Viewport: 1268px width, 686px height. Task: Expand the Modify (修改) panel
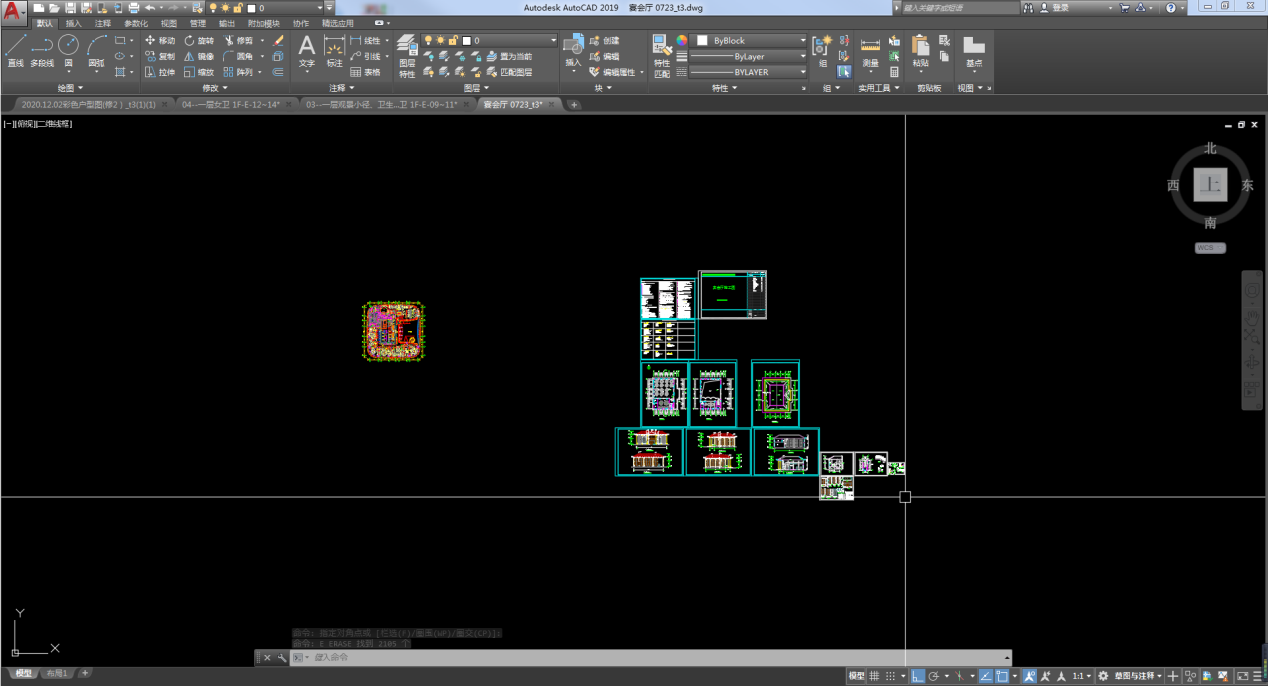coord(216,88)
